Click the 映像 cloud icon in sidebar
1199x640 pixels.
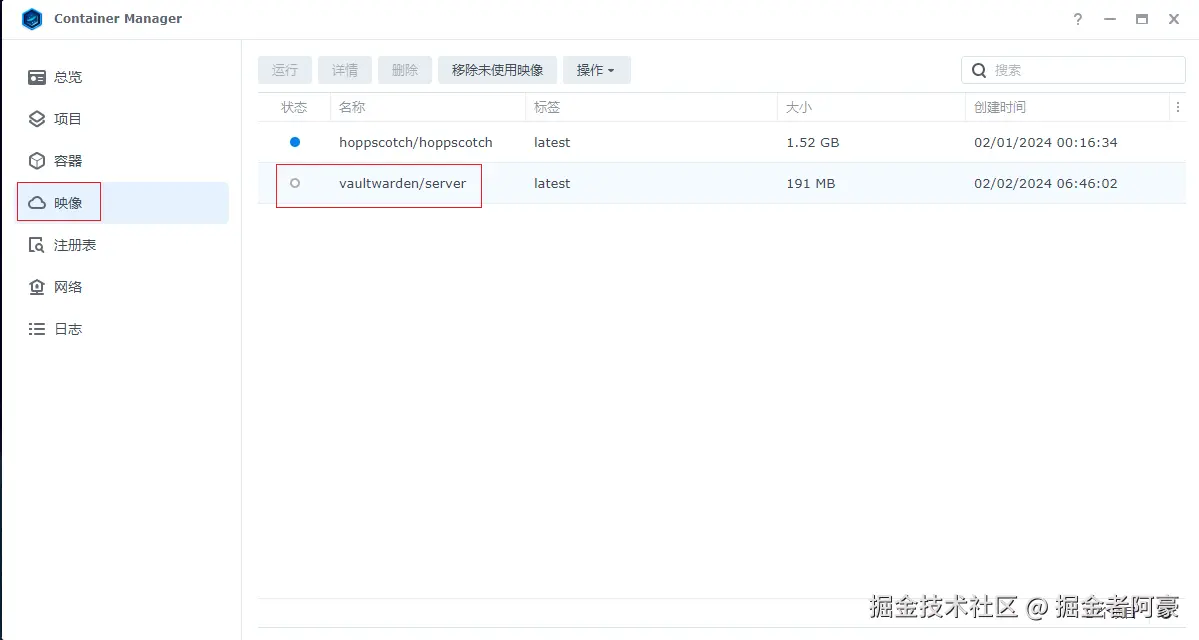point(37,203)
